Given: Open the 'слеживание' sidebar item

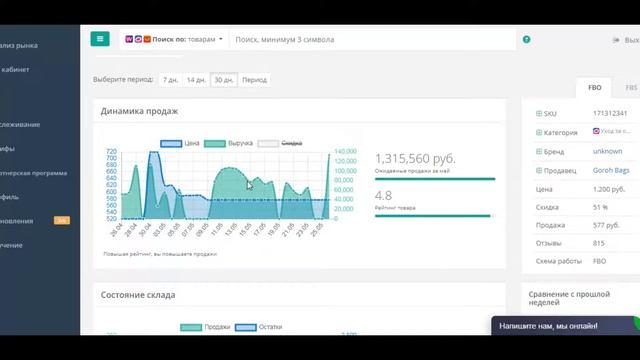Looking at the screenshot, I should [x=20, y=124].
